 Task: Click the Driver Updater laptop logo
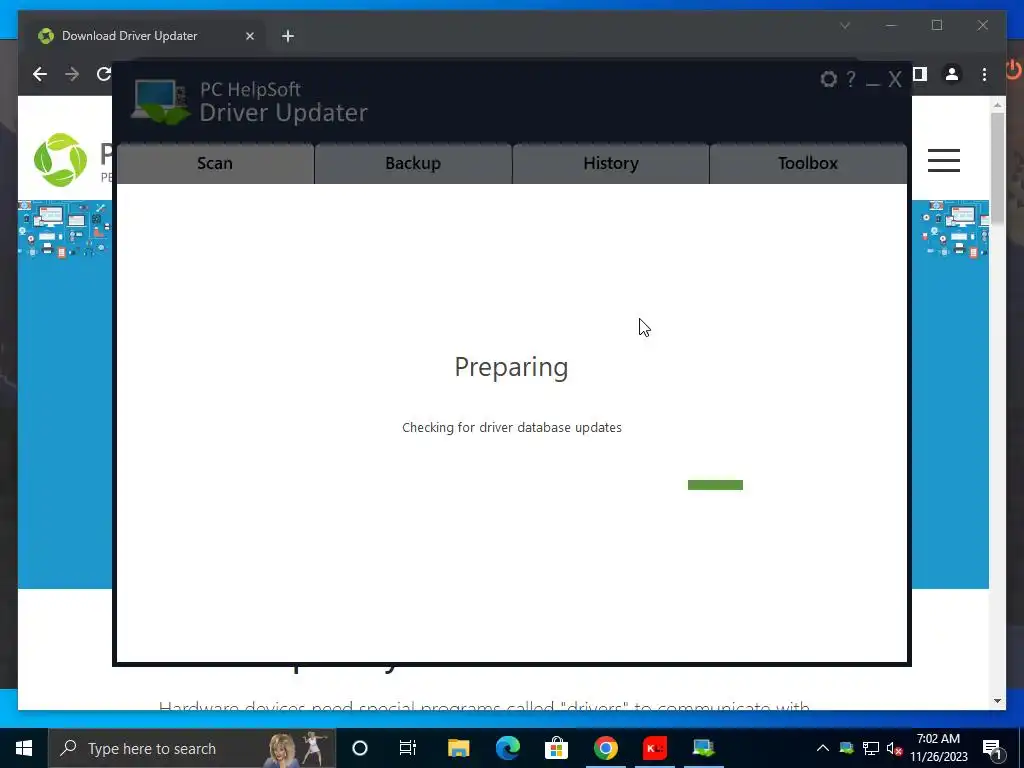(161, 102)
